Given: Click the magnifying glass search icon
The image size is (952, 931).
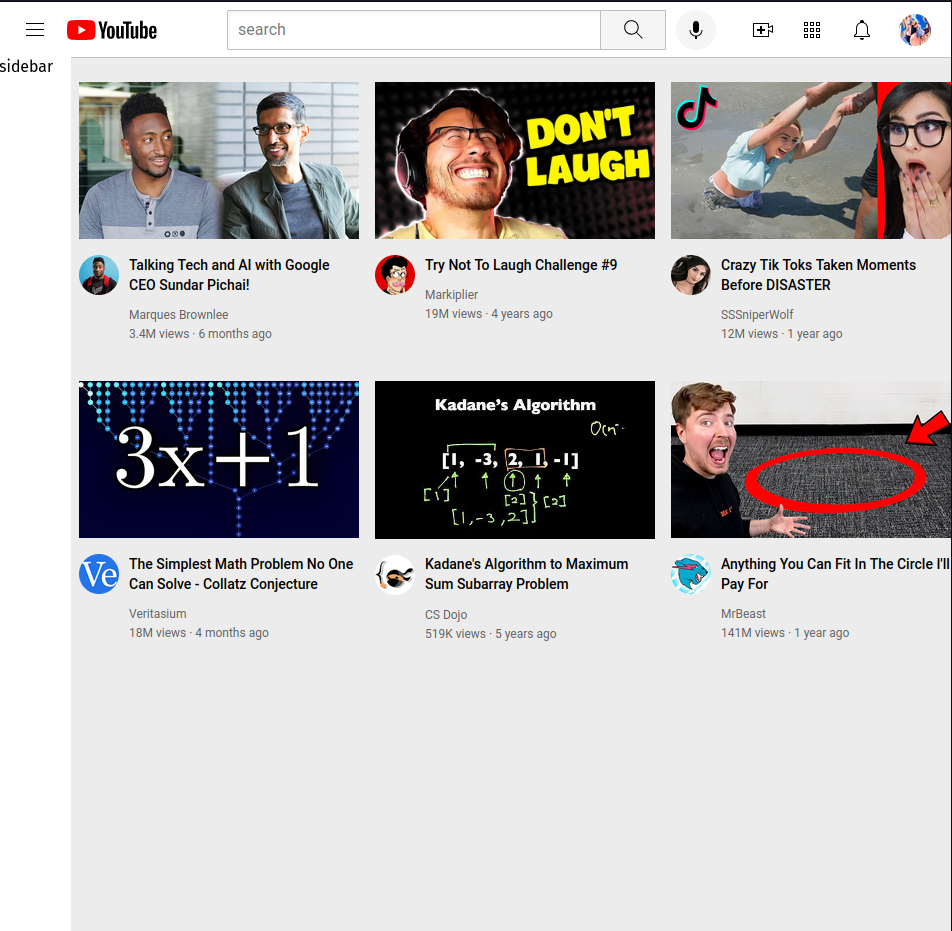Looking at the screenshot, I should pos(632,30).
